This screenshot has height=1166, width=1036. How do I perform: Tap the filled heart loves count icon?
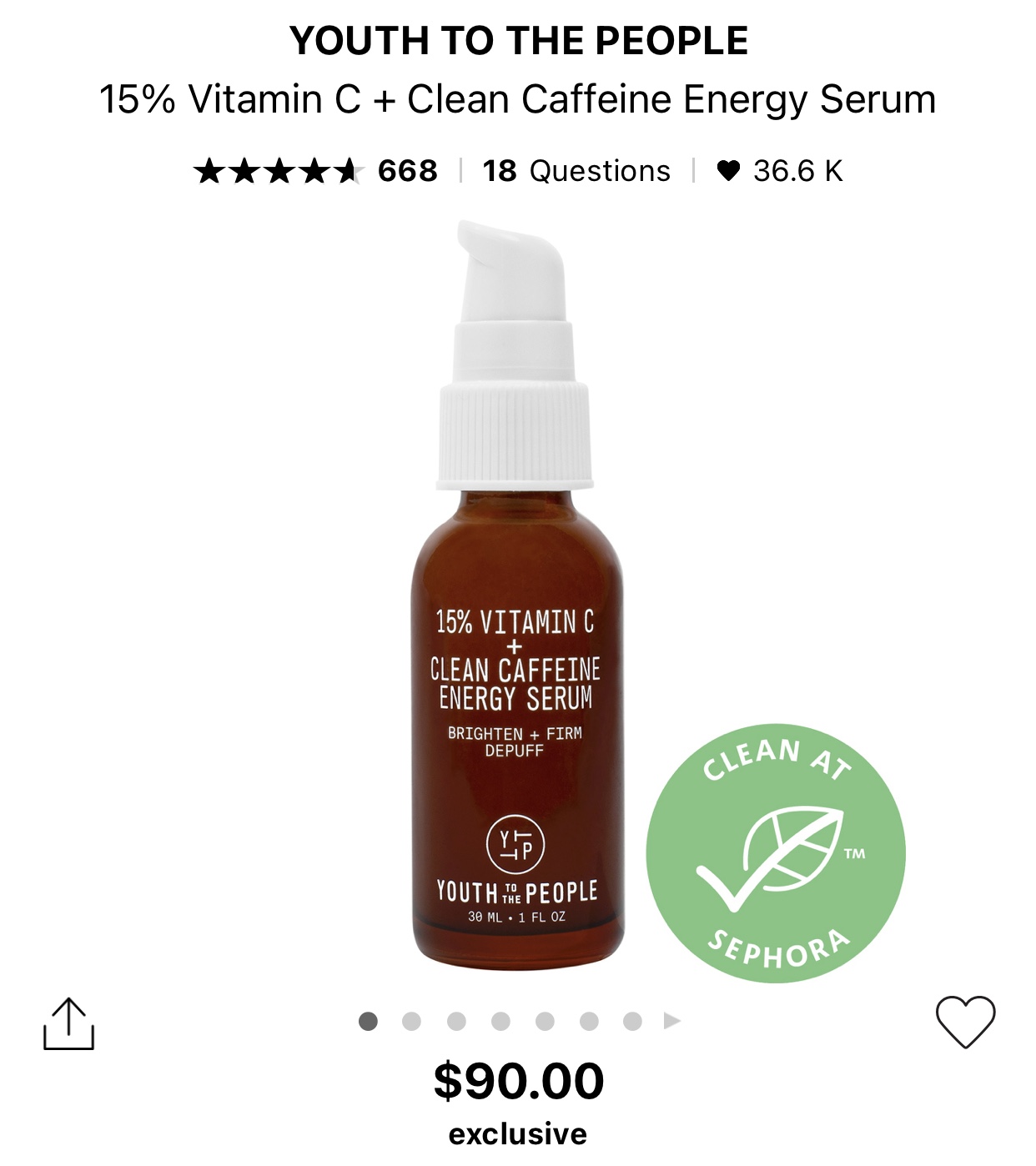pyautogui.click(x=728, y=171)
